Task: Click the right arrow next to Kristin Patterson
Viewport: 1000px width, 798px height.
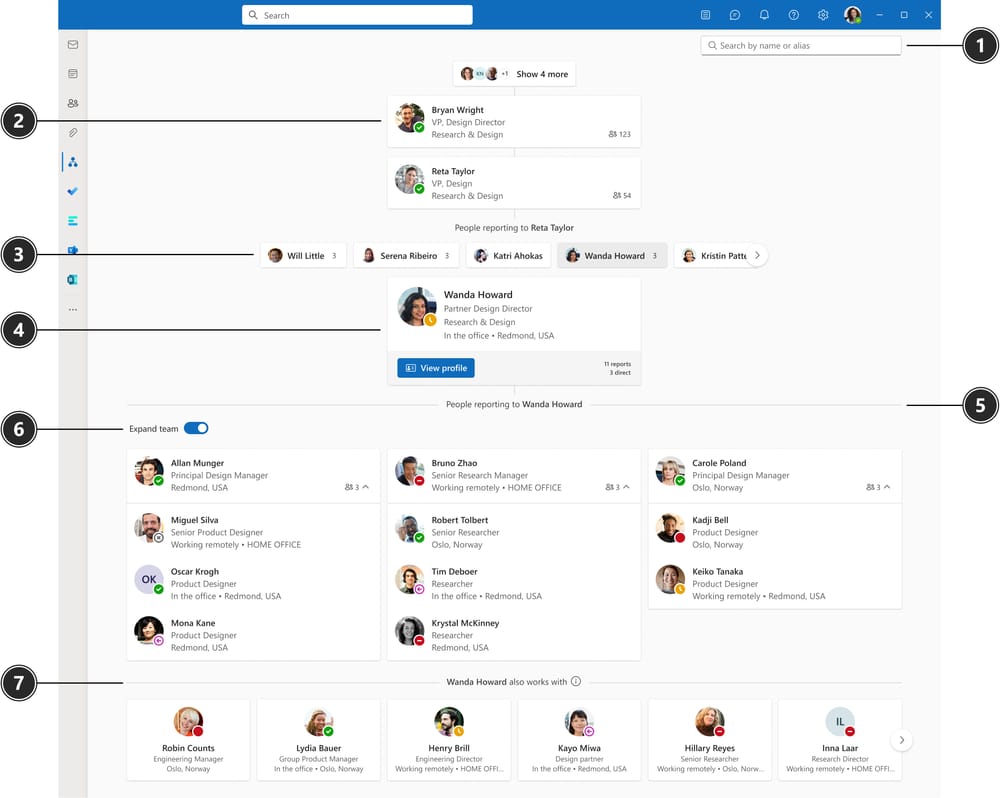Action: [x=757, y=255]
